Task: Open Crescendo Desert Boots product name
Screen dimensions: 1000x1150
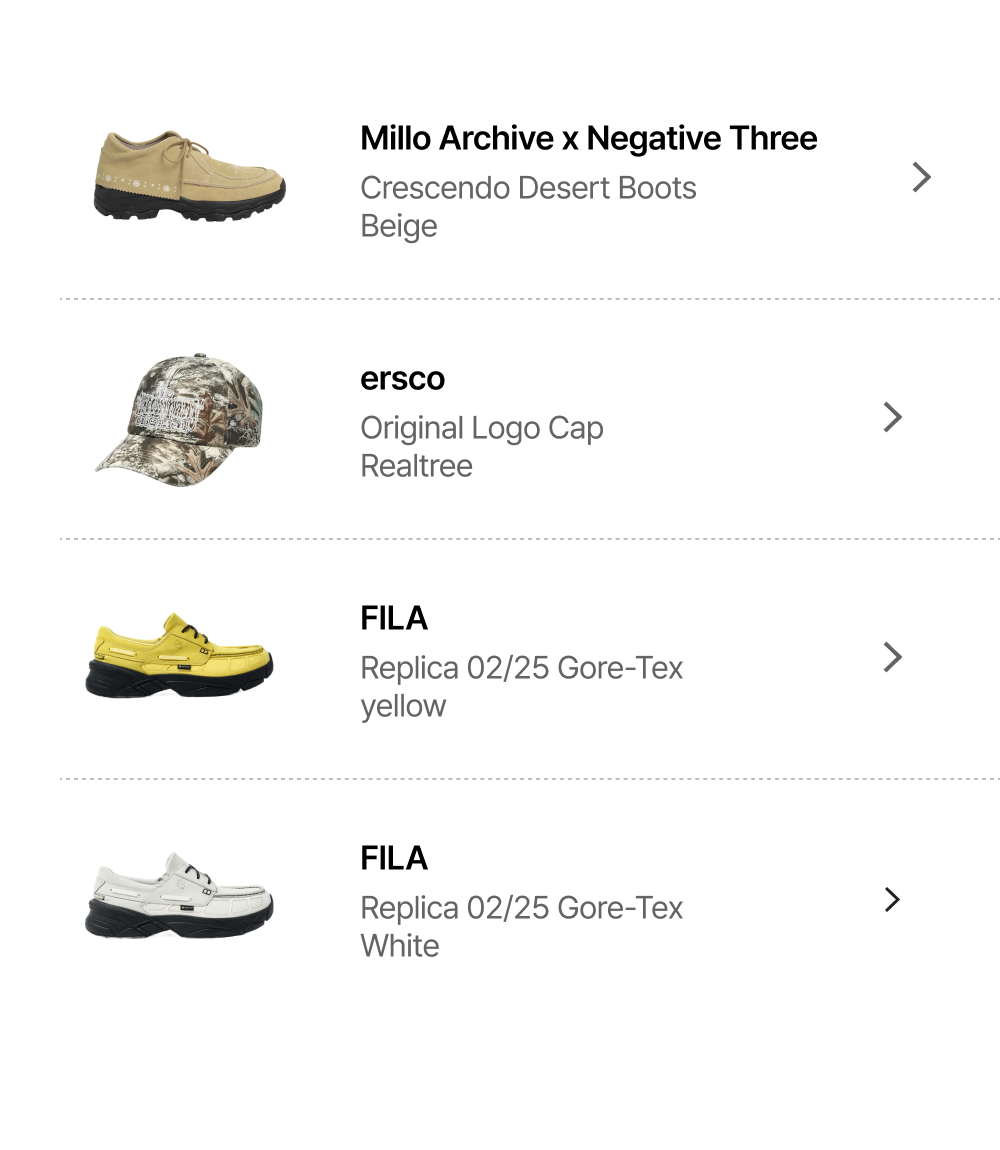Action: (528, 188)
